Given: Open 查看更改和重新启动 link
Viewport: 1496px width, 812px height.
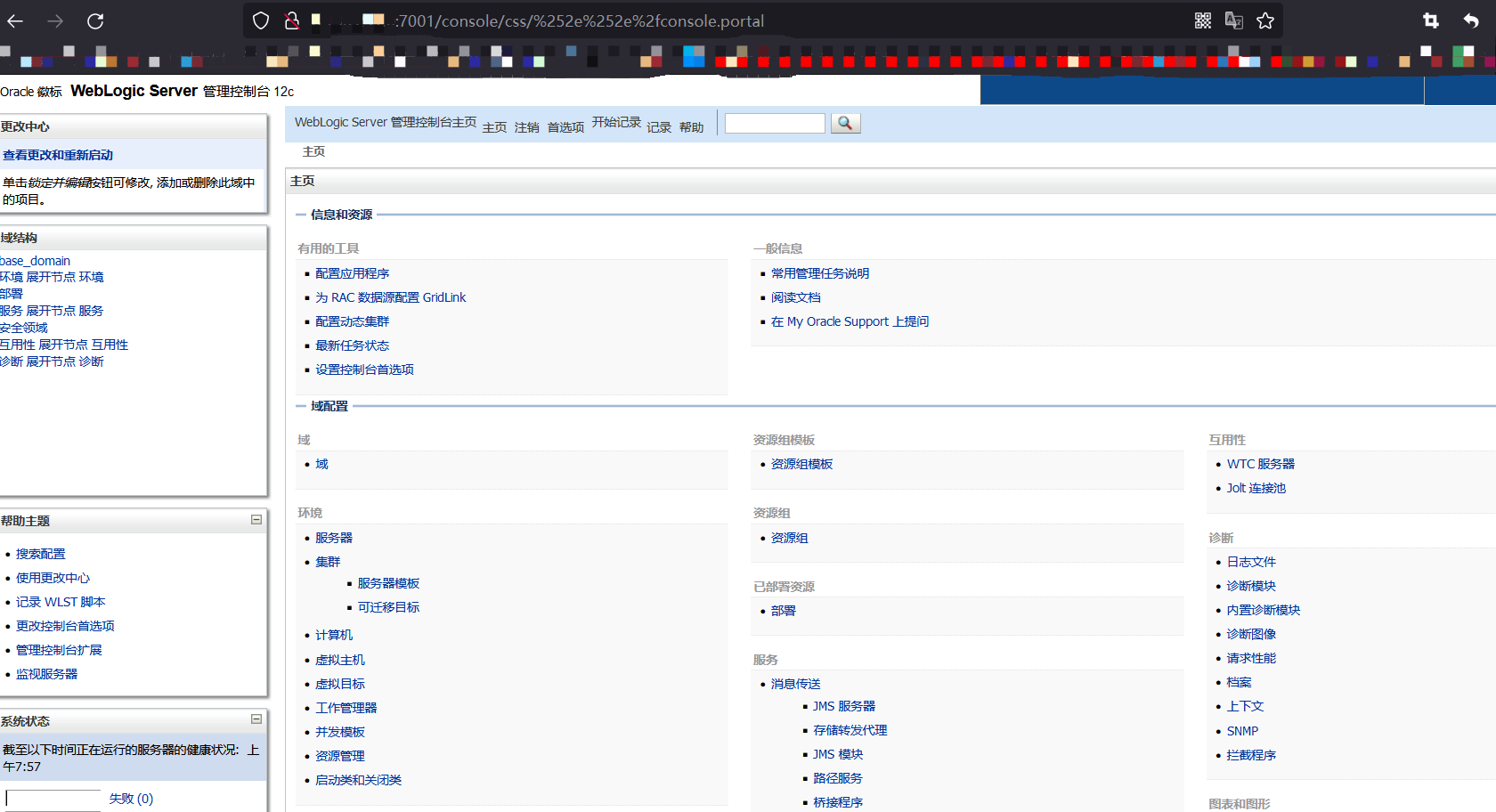Looking at the screenshot, I should 58,155.
